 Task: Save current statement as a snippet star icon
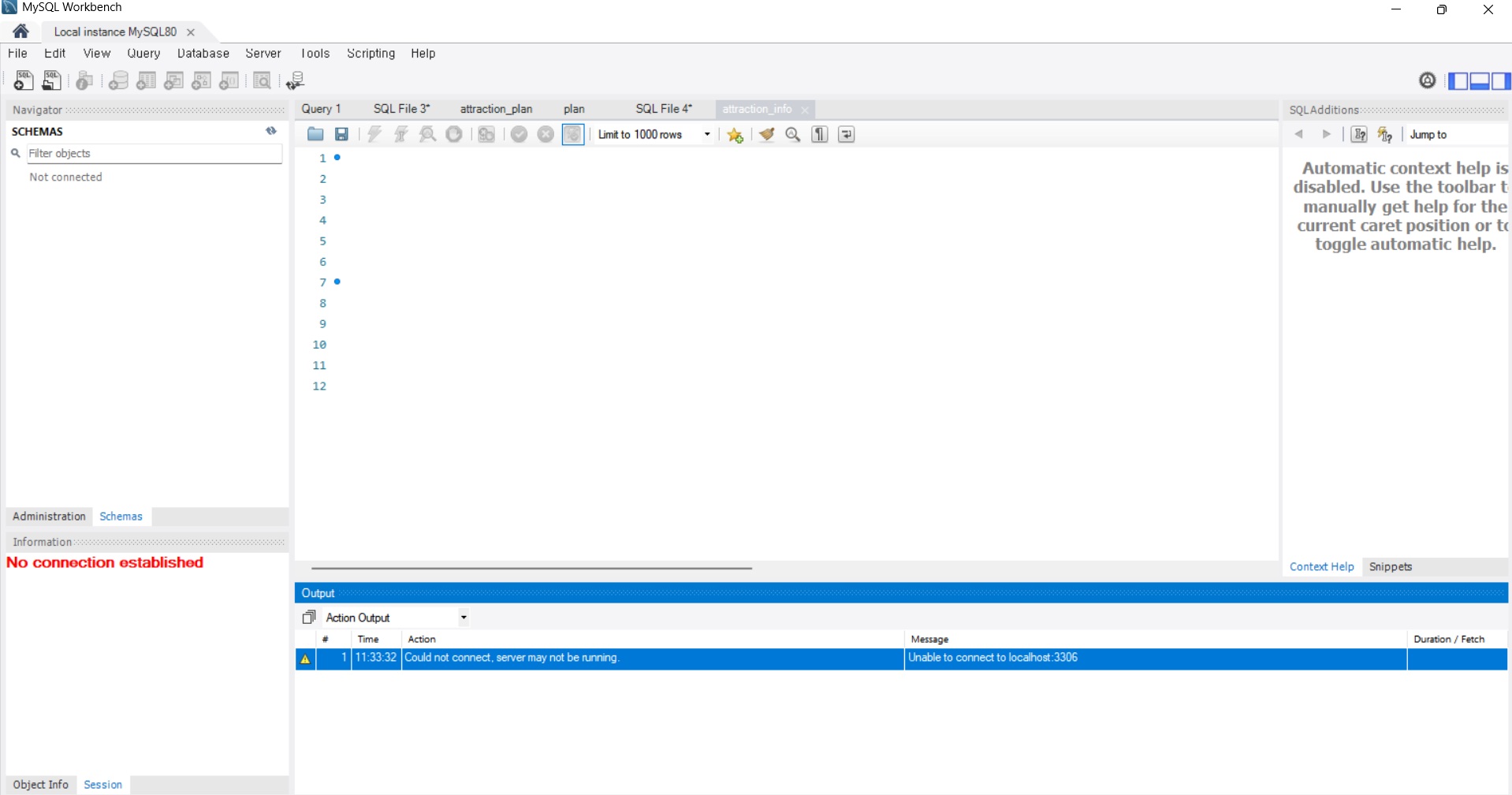pos(736,135)
